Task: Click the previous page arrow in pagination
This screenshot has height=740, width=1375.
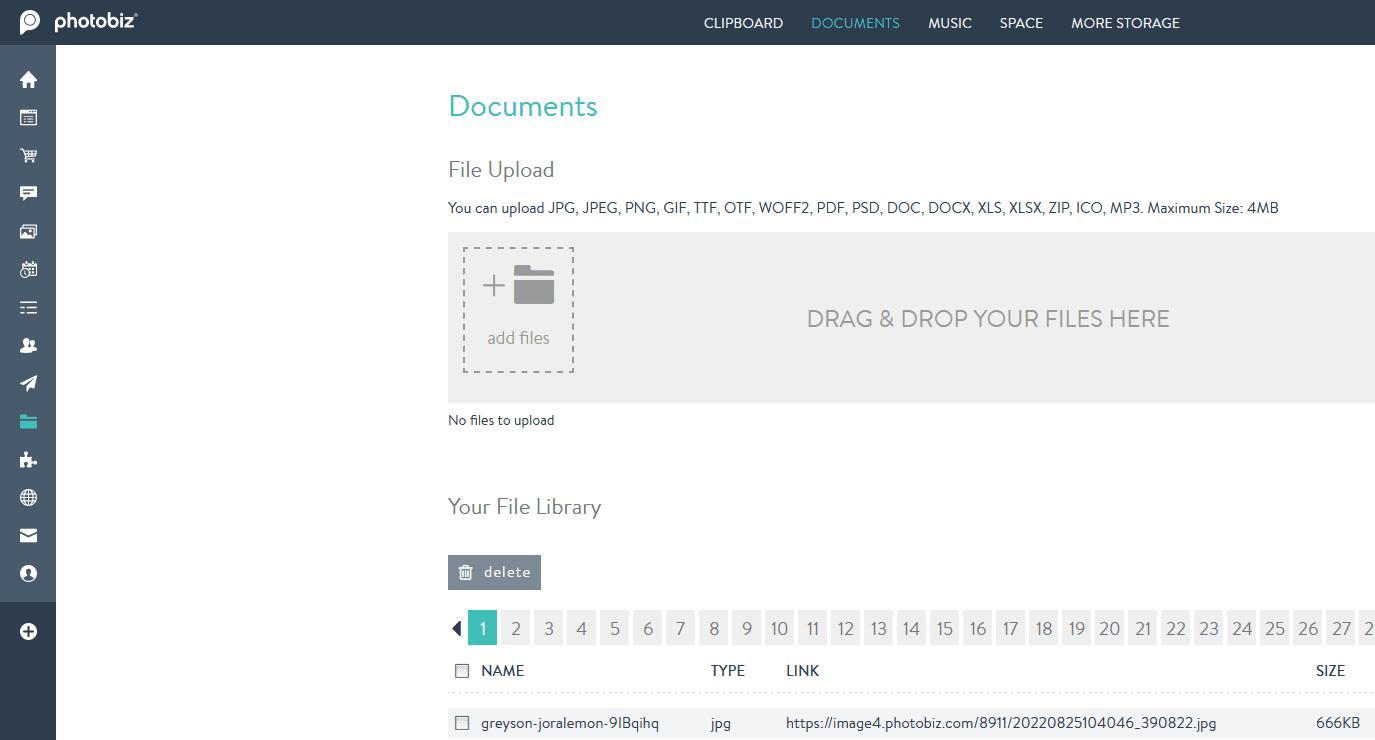Action: coord(457,629)
